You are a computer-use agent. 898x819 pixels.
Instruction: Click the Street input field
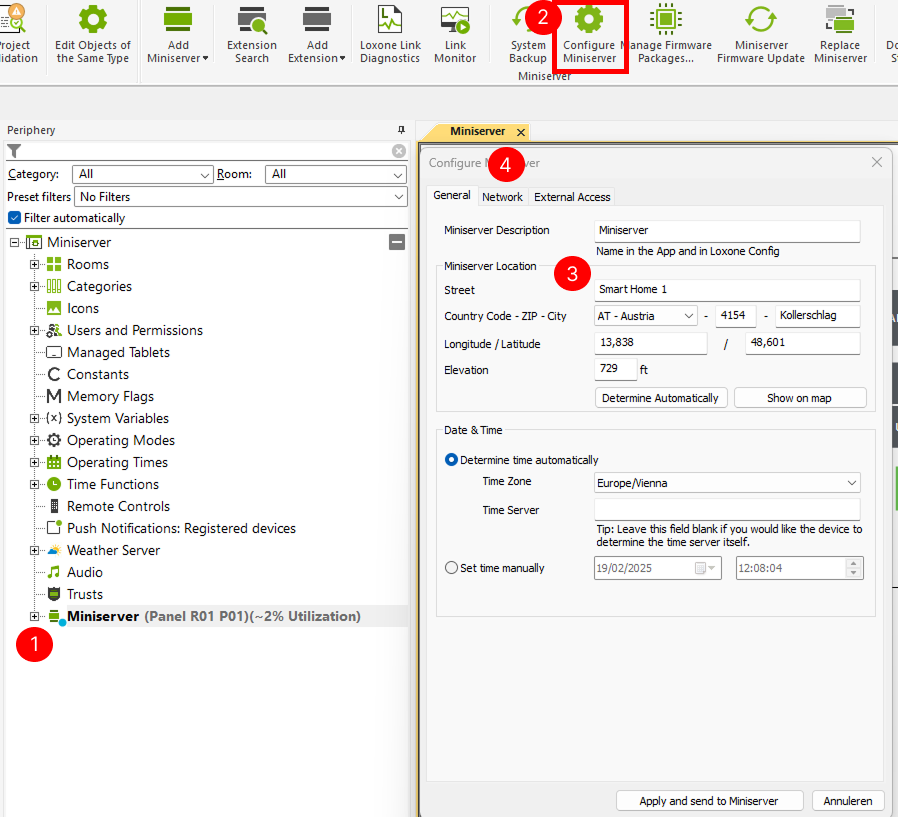(727, 290)
